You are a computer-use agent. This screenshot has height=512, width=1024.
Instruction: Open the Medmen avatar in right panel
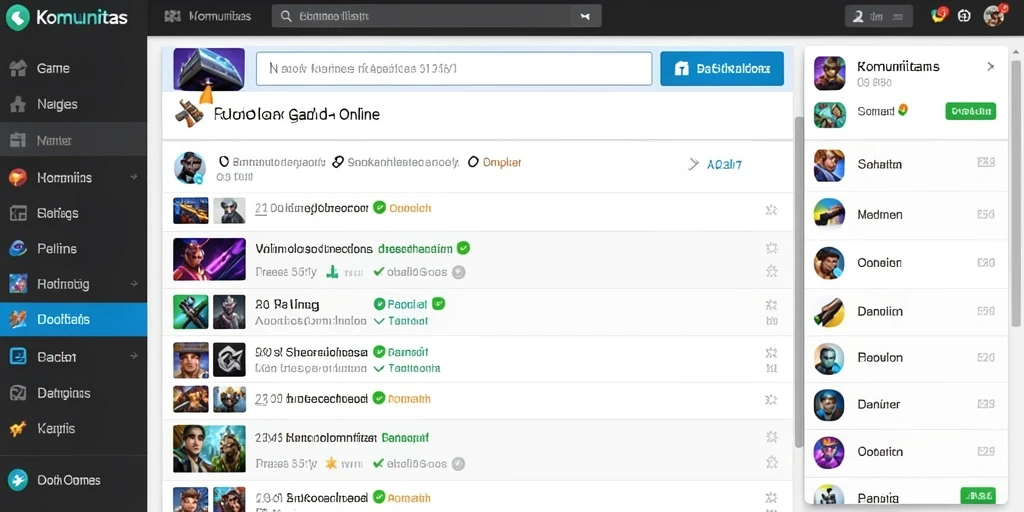point(829,214)
